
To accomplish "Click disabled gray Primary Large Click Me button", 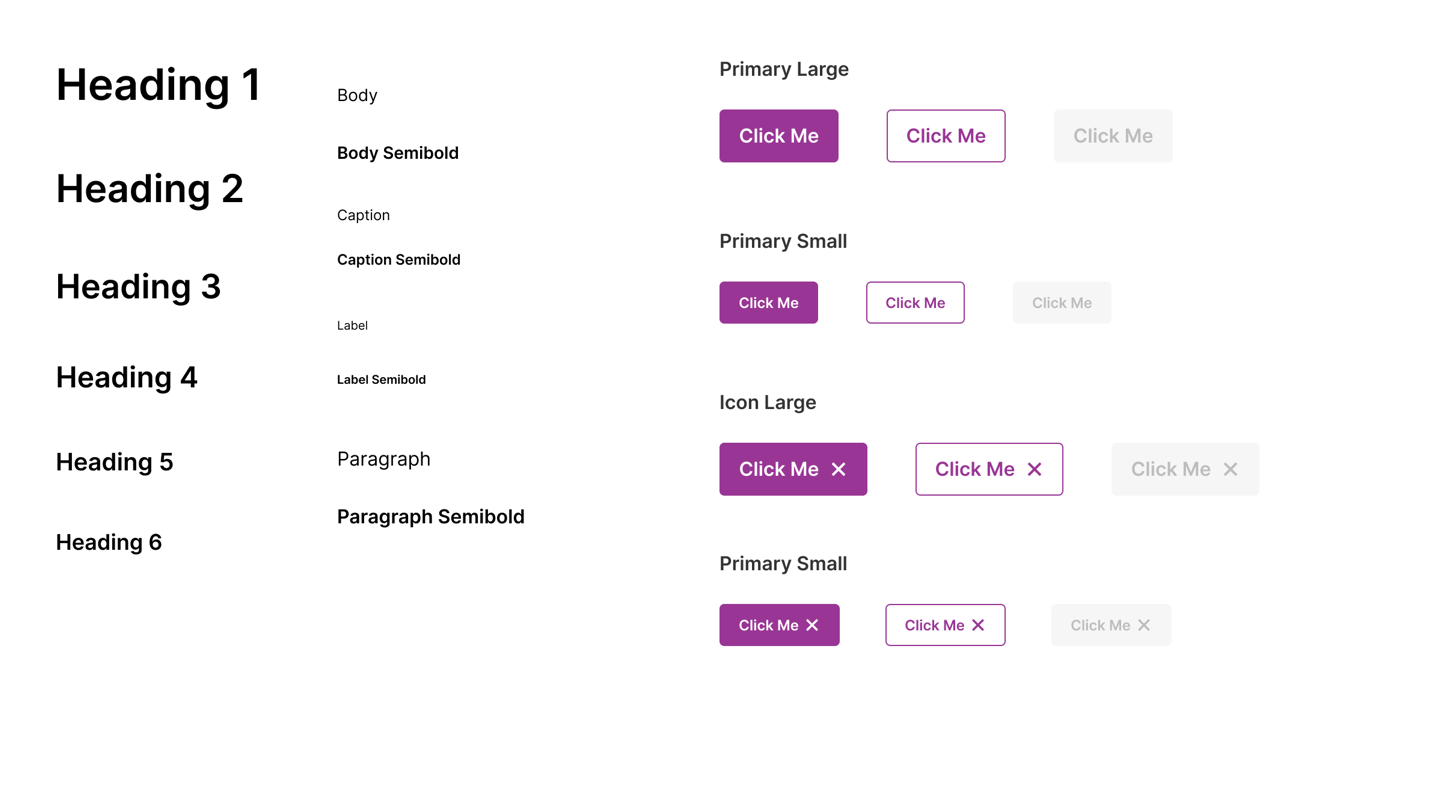I will [1113, 136].
